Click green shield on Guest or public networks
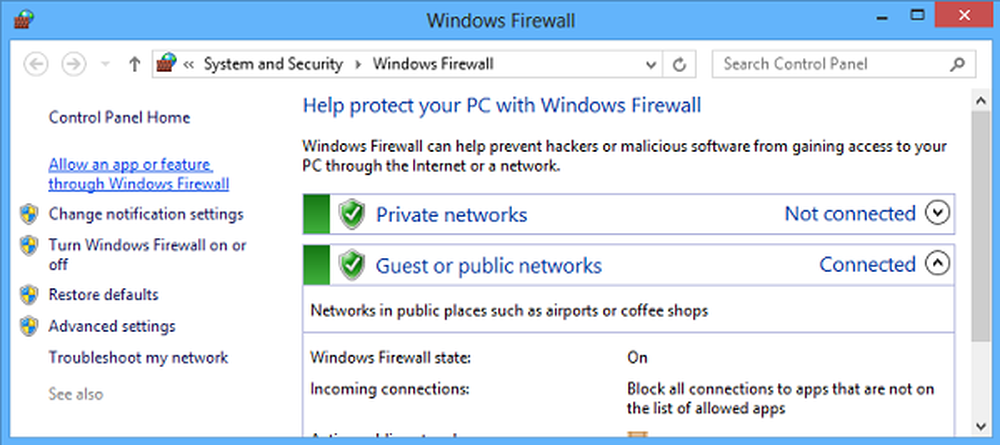The height and width of the screenshot is (445, 1000). pos(351,265)
